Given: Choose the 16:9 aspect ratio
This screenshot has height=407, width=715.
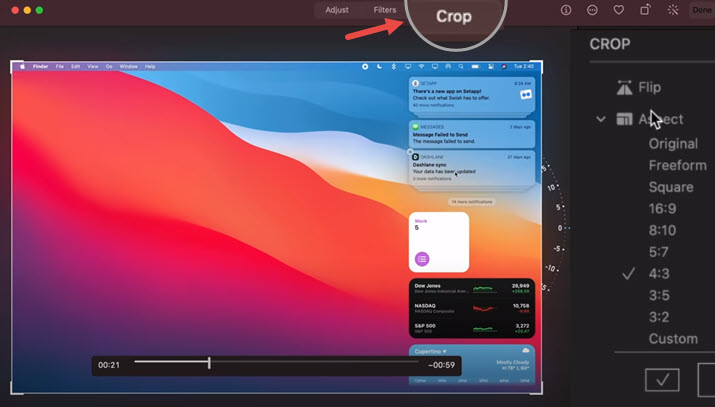Looking at the screenshot, I should (662, 208).
